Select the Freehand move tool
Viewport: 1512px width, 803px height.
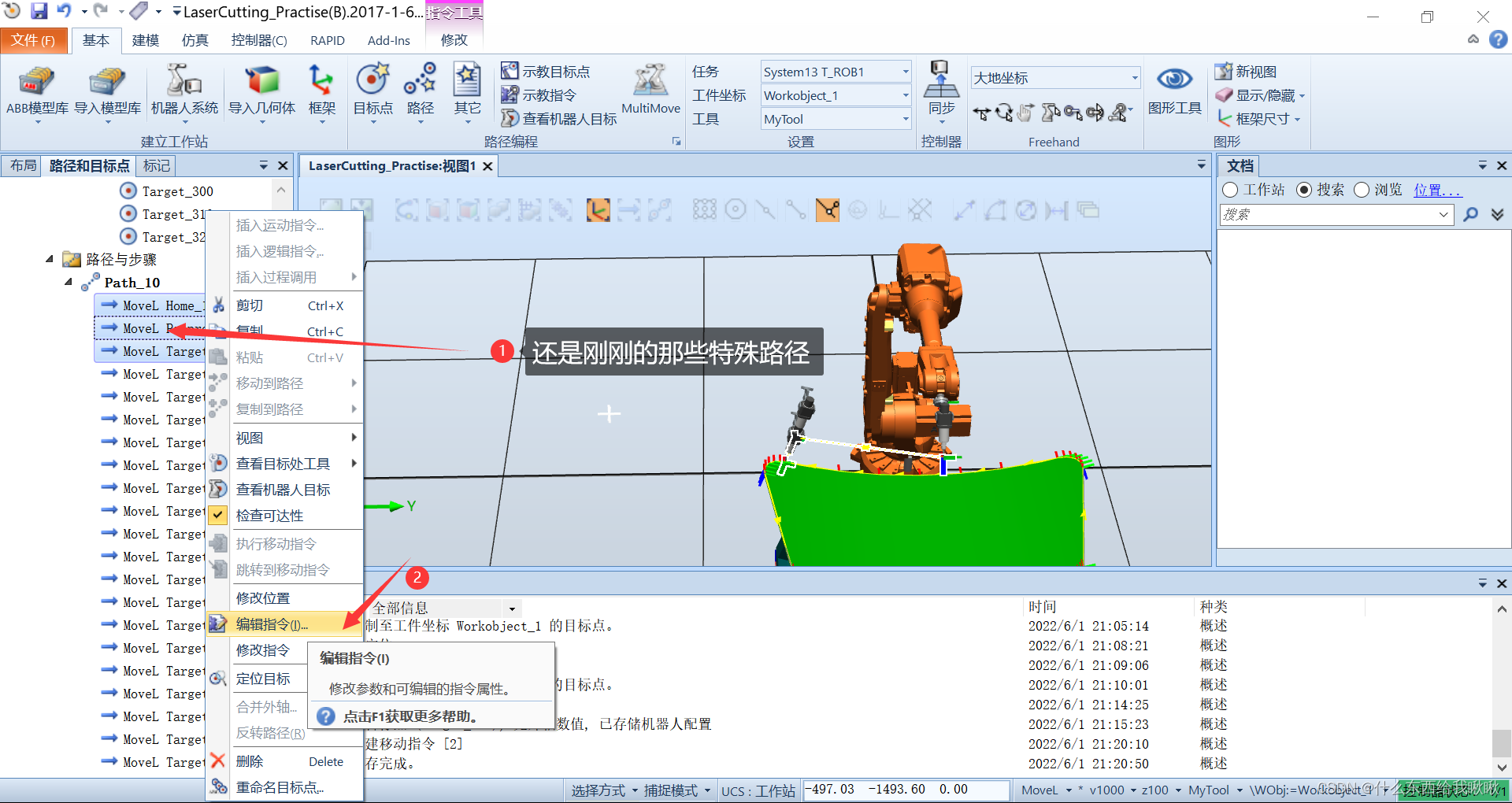pyautogui.click(x=980, y=113)
